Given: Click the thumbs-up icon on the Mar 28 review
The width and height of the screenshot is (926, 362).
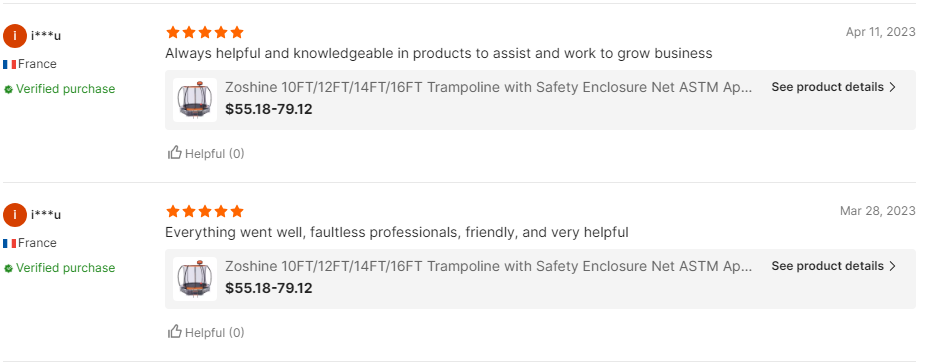Looking at the screenshot, I should tap(174, 332).
